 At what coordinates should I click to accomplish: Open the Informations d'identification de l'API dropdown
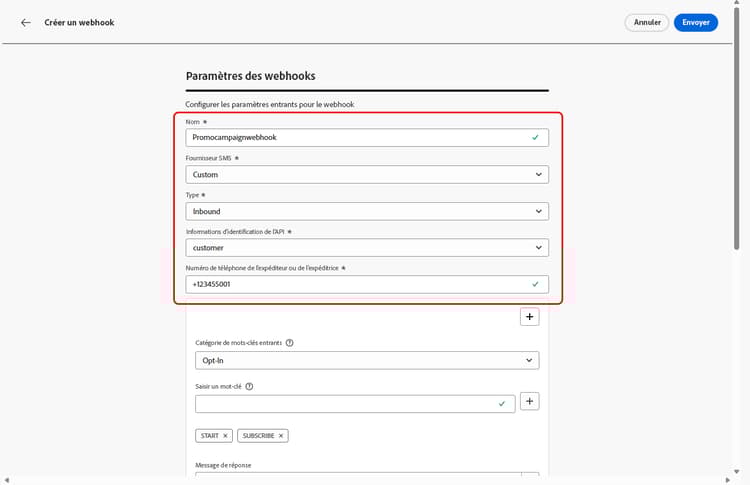click(x=367, y=247)
